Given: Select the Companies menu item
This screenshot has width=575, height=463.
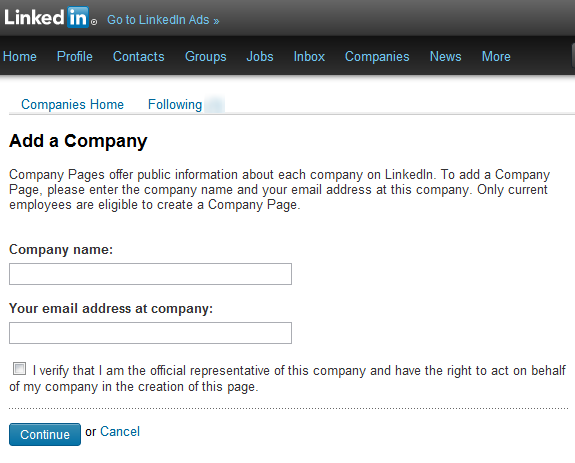Looking at the screenshot, I should click(377, 57).
